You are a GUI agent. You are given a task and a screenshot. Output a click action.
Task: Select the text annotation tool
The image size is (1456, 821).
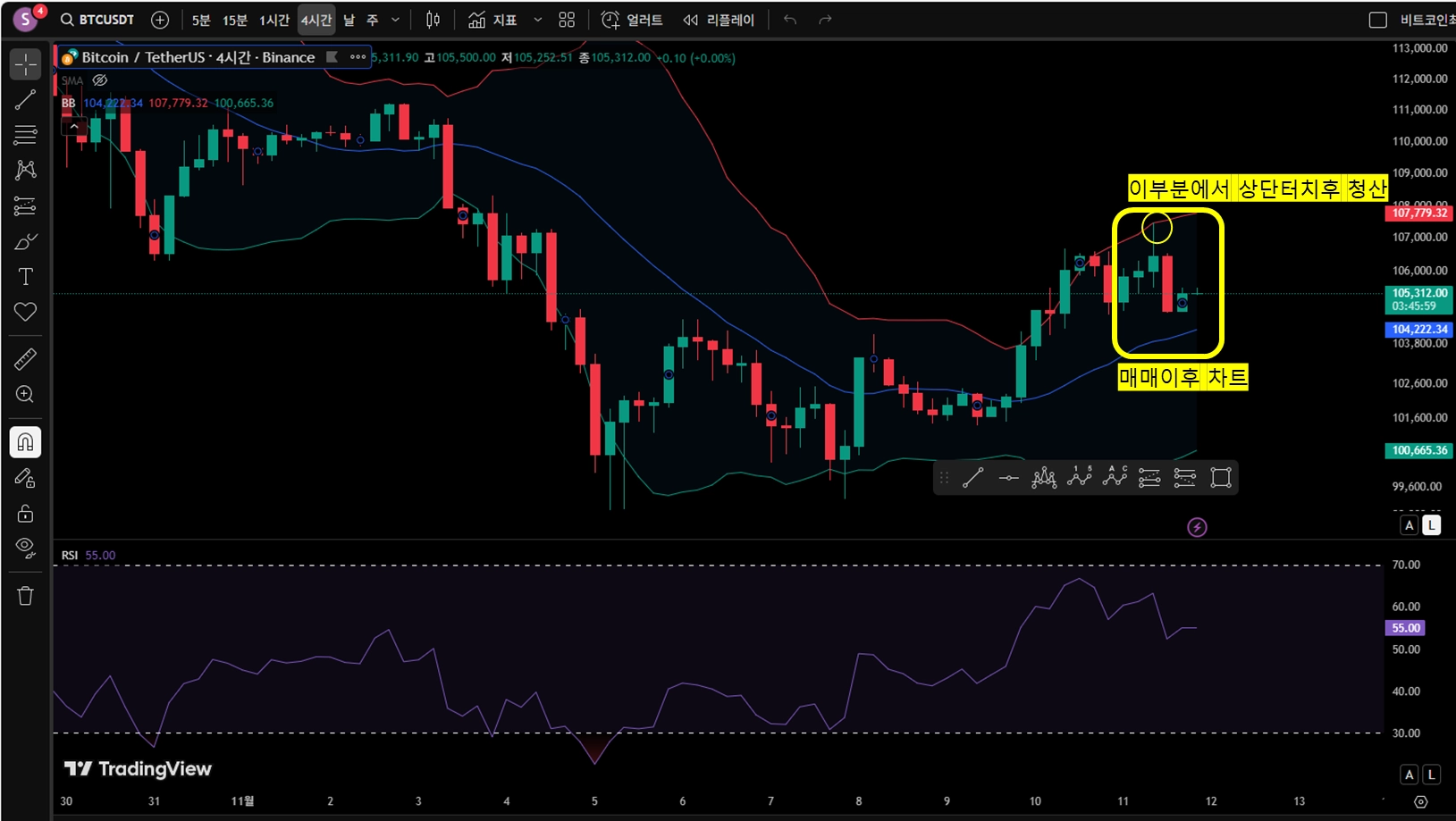(25, 277)
